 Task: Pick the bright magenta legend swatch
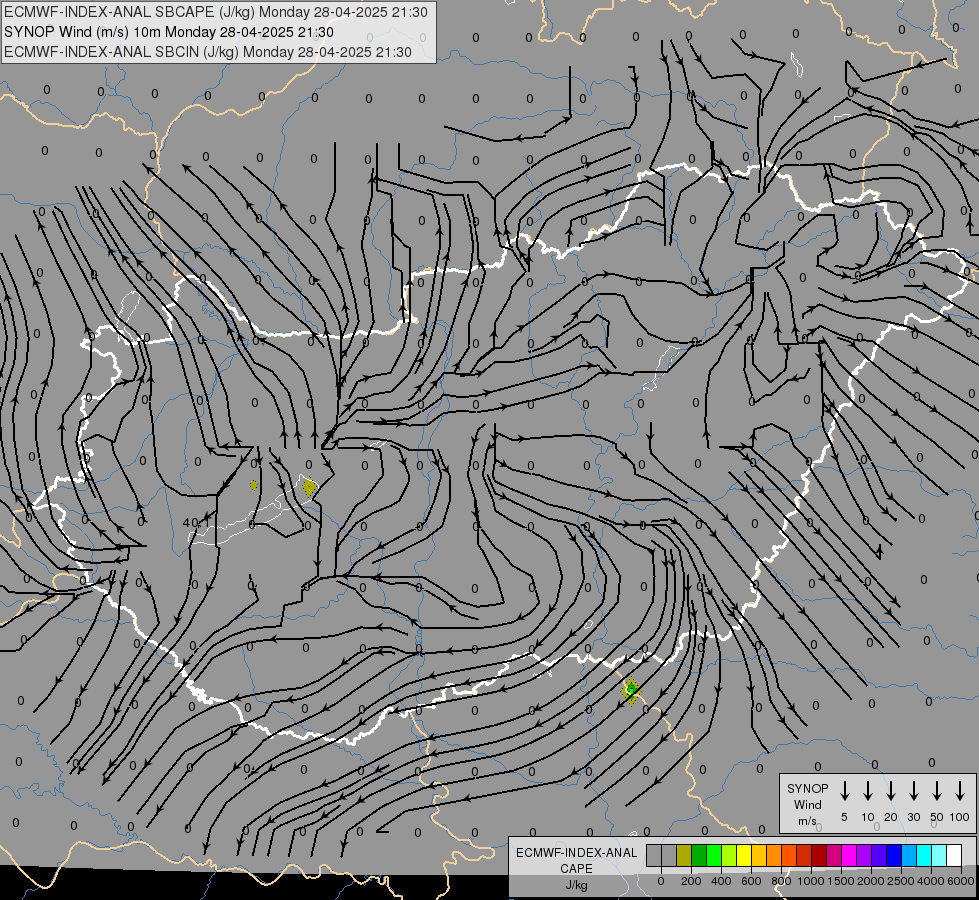[x=849, y=855]
